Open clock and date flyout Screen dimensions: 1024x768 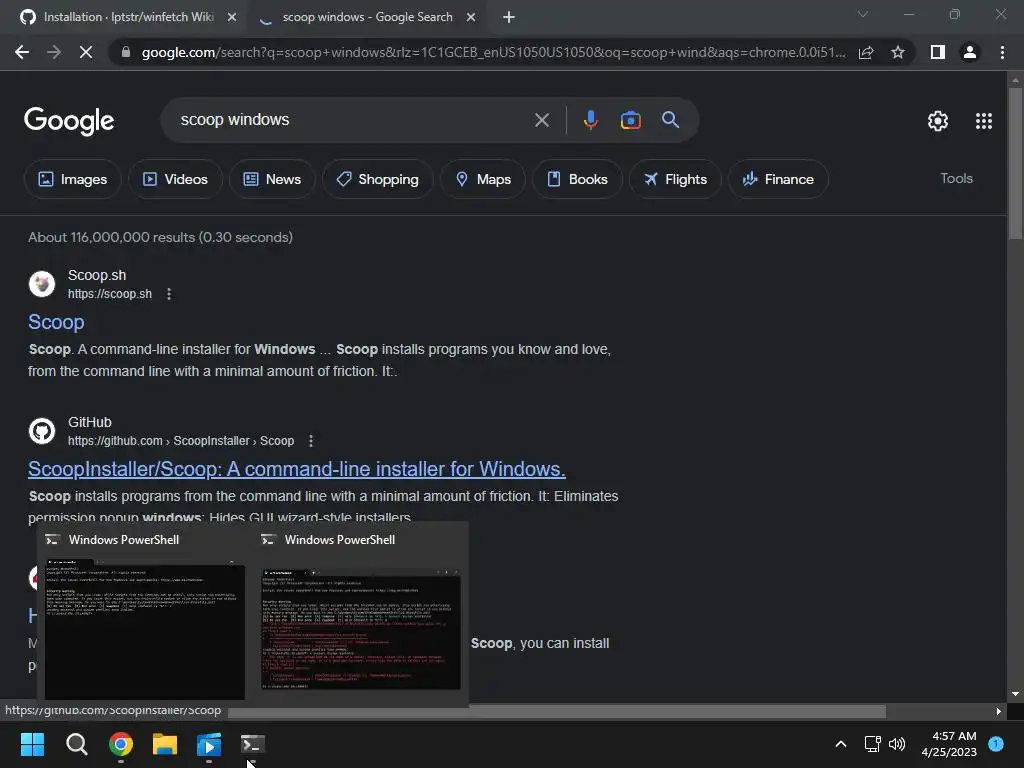tap(949, 744)
